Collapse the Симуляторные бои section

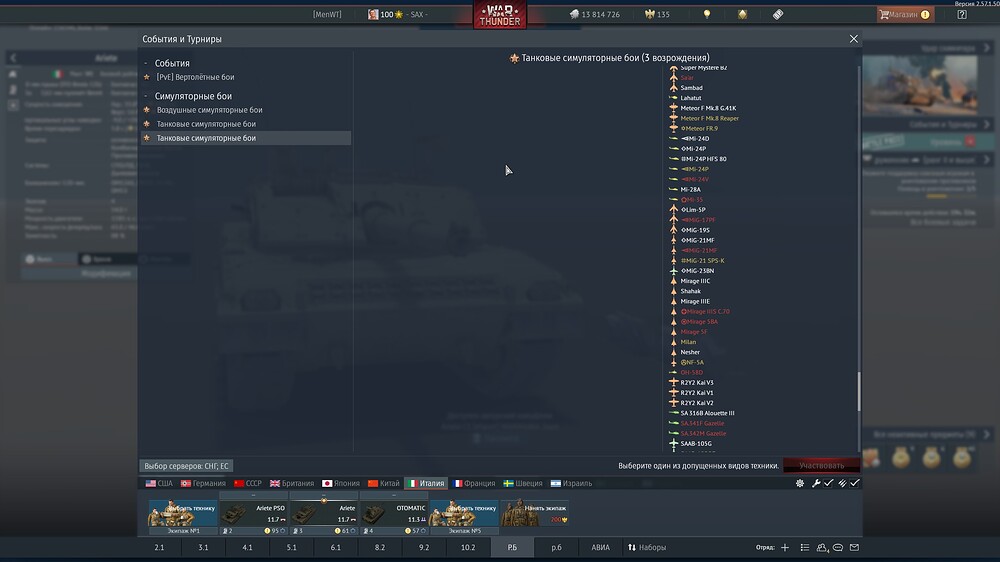[x=146, y=96]
